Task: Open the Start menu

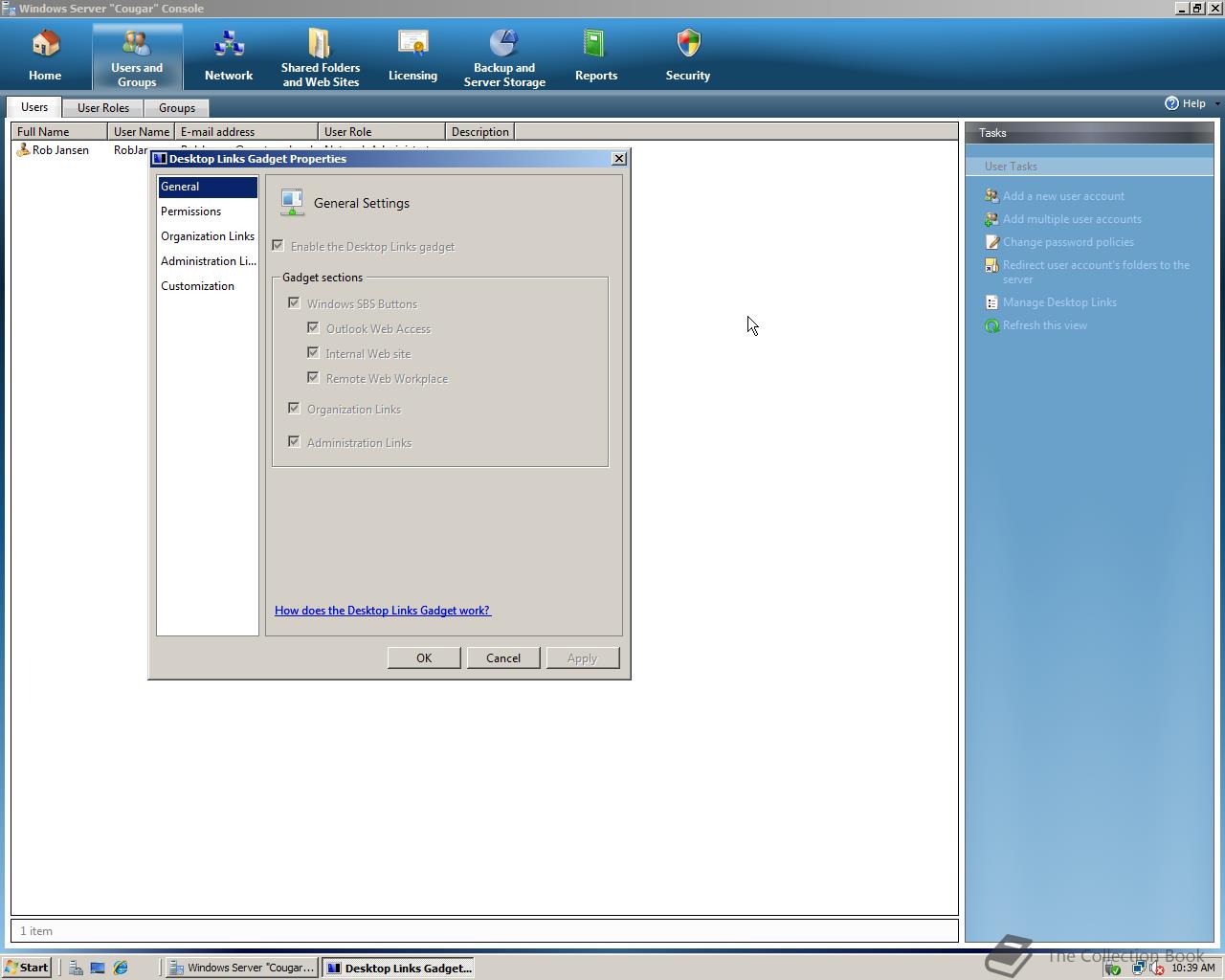Action: 27,968
